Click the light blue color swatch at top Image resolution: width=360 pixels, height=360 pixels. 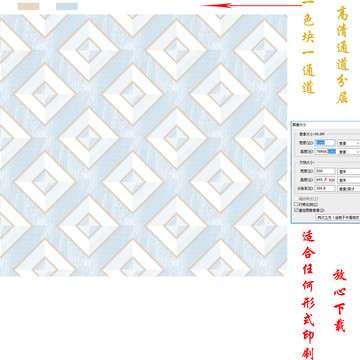pyautogui.click(x=67, y=6)
